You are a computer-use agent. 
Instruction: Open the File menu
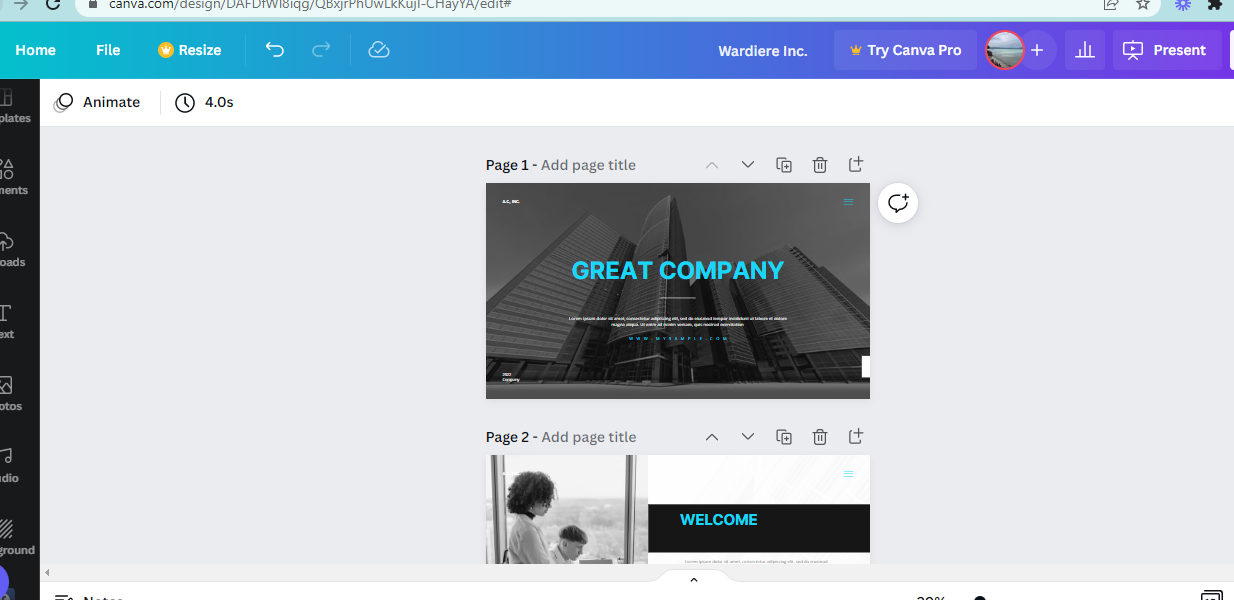[x=108, y=50]
